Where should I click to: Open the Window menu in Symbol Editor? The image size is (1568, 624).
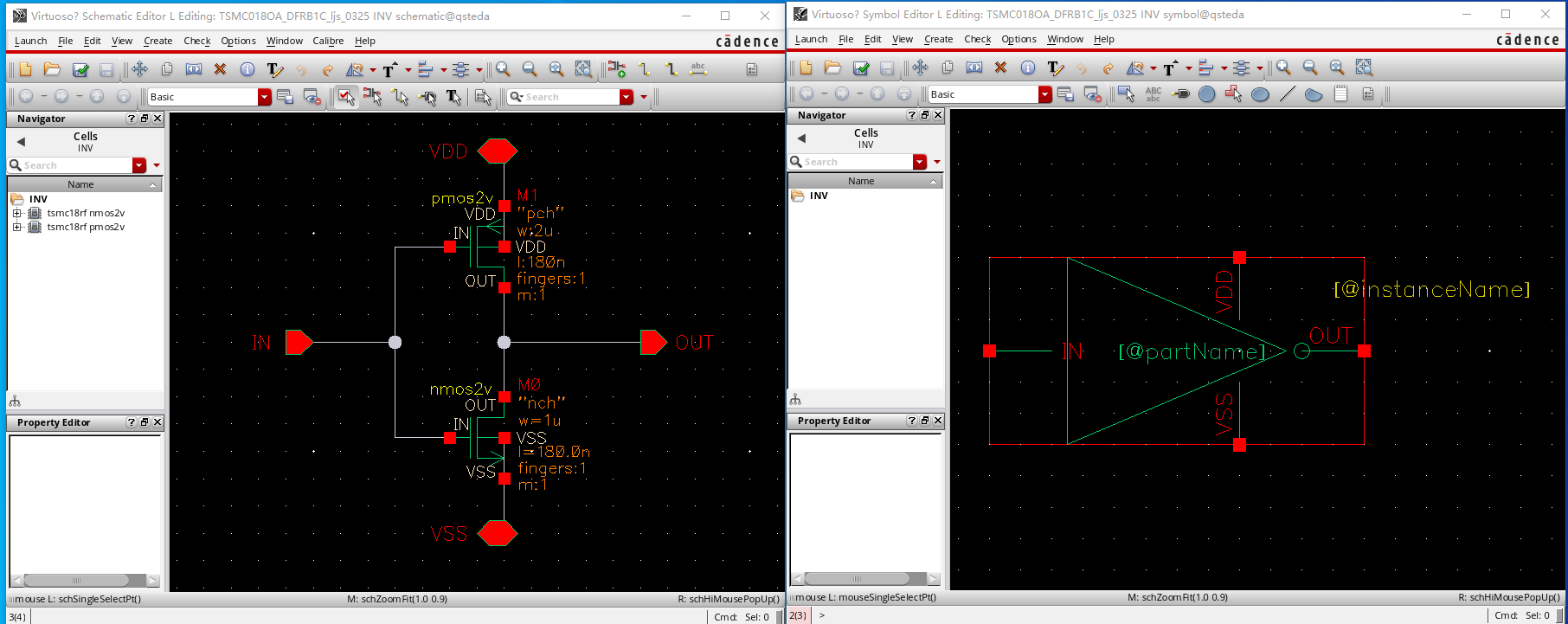click(x=1065, y=39)
